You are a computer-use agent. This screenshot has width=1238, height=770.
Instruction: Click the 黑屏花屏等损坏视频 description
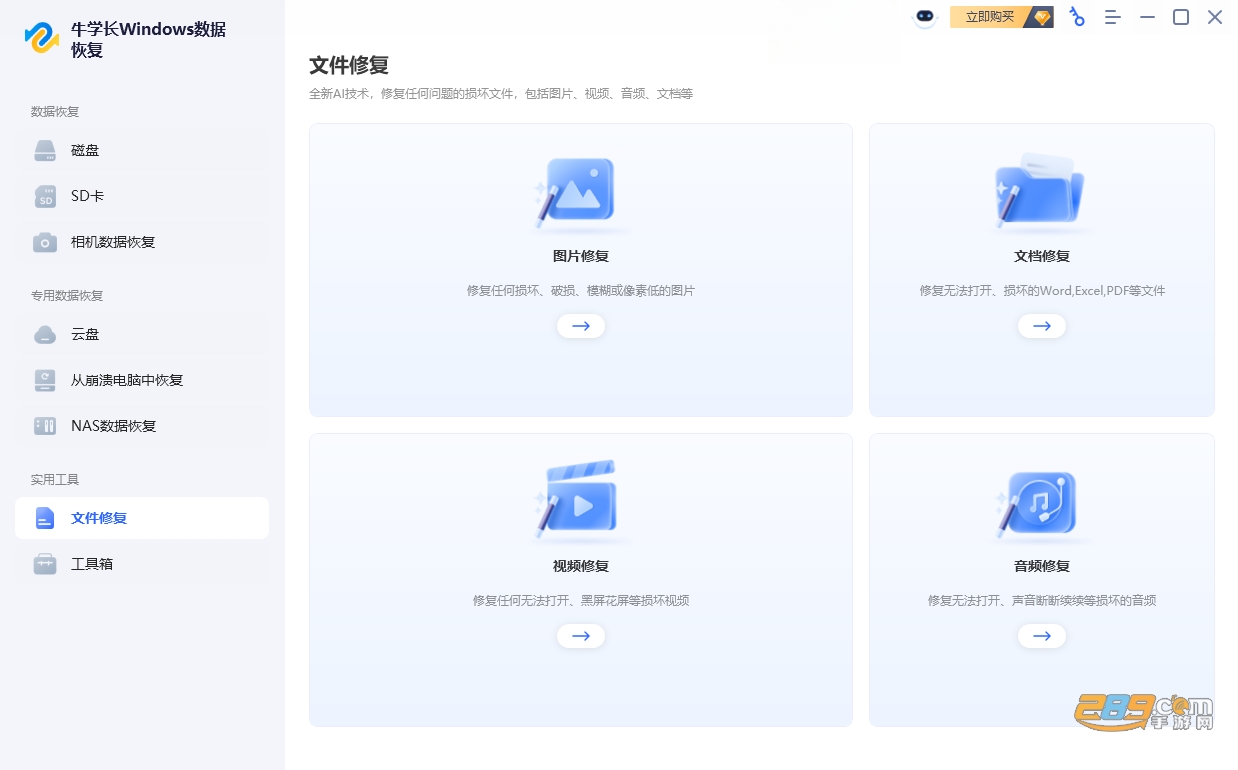581,601
